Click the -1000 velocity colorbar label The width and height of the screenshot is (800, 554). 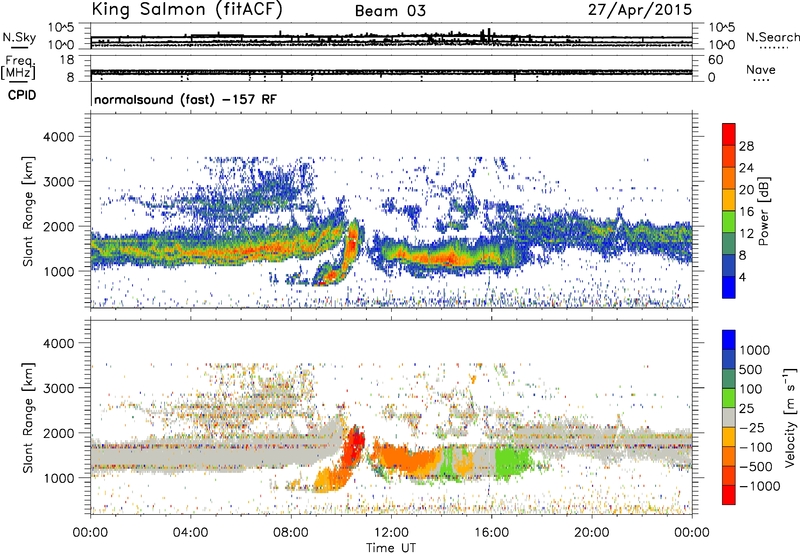760,486
